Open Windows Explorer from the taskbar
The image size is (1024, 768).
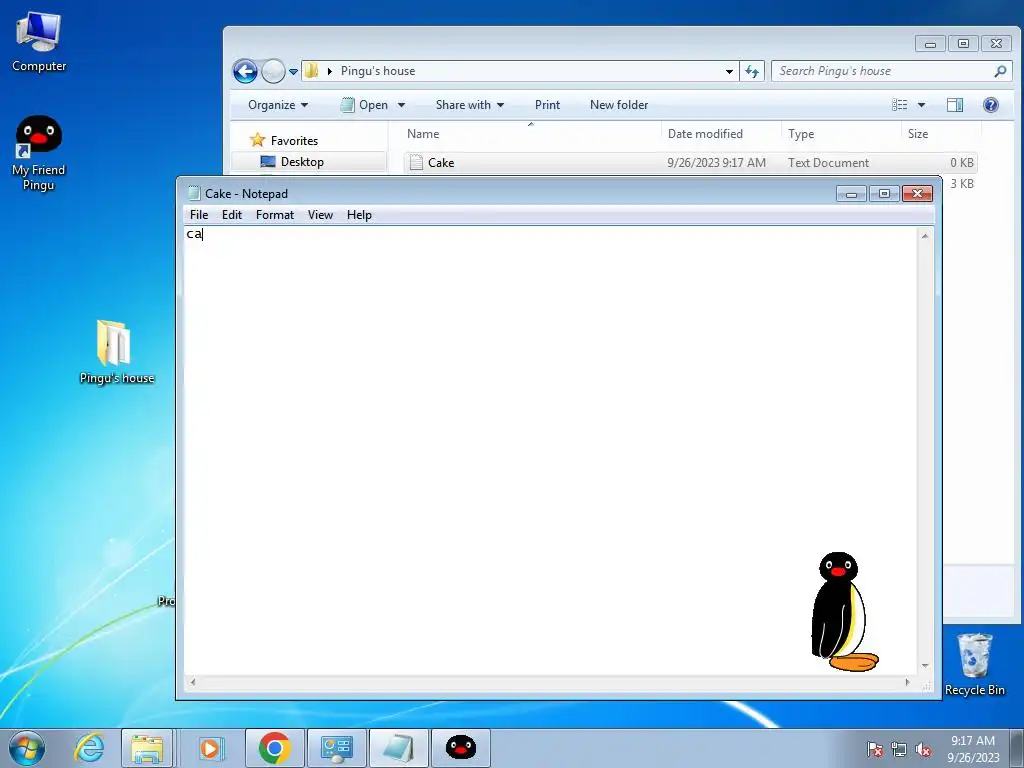click(x=147, y=748)
